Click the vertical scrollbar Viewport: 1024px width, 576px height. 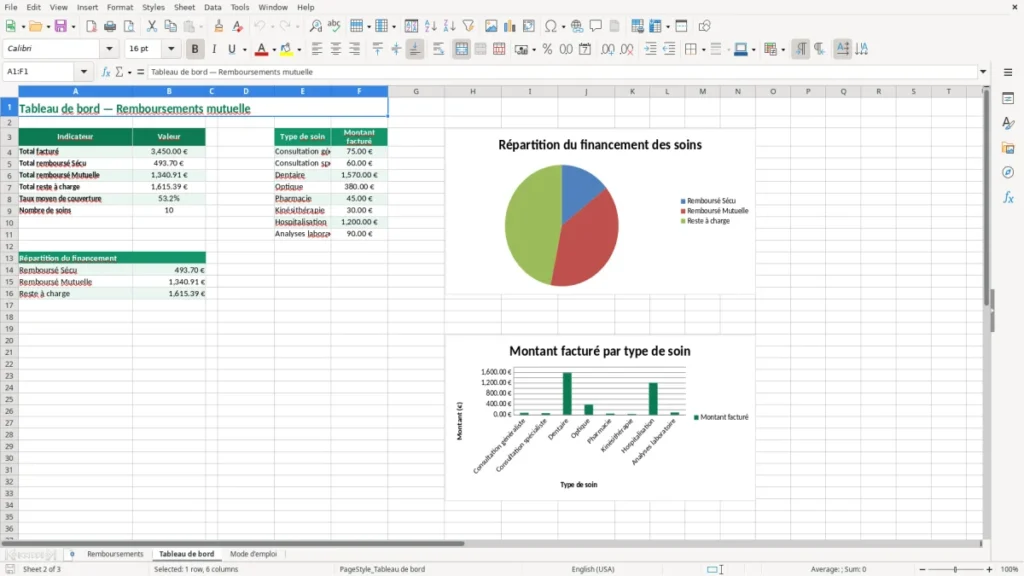coord(986,313)
